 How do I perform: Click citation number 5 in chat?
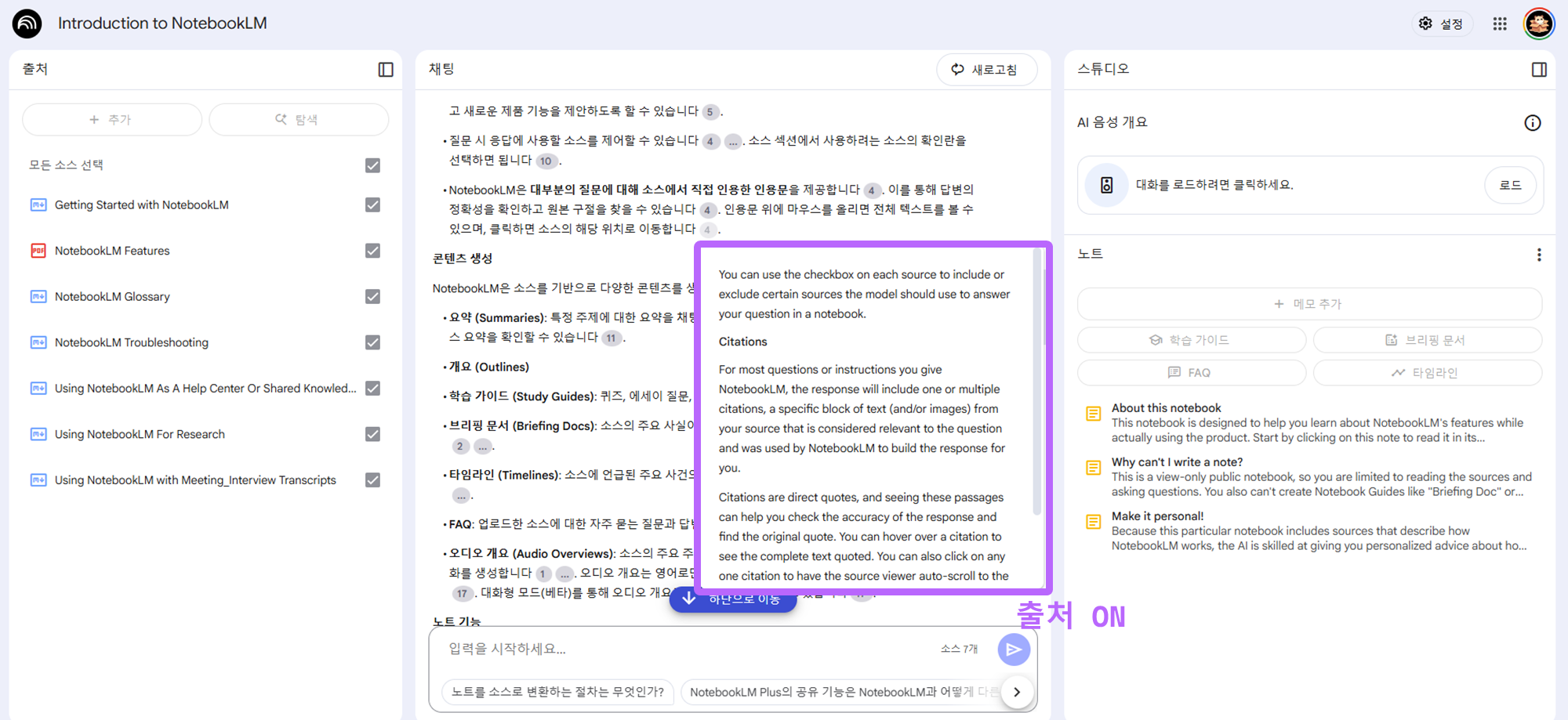coord(710,112)
